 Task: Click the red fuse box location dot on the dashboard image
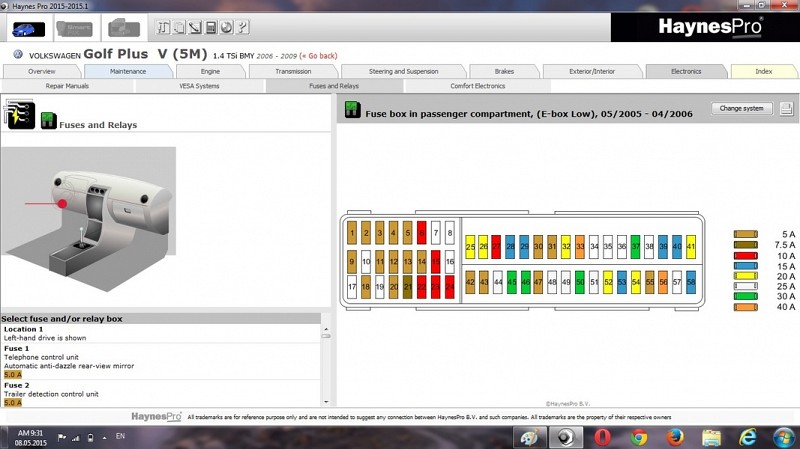pyautogui.click(x=62, y=204)
